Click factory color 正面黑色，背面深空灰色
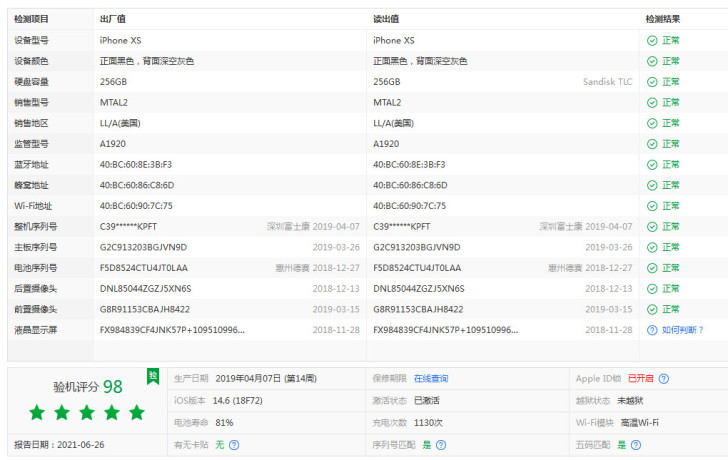The height and width of the screenshot is (460, 728). (147, 61)
